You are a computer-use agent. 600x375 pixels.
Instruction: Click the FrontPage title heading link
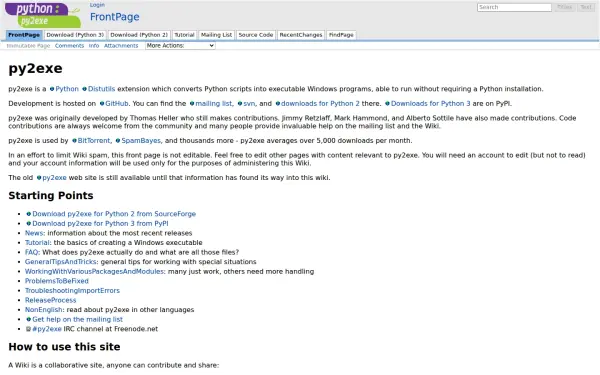click(x=114, y=17)
